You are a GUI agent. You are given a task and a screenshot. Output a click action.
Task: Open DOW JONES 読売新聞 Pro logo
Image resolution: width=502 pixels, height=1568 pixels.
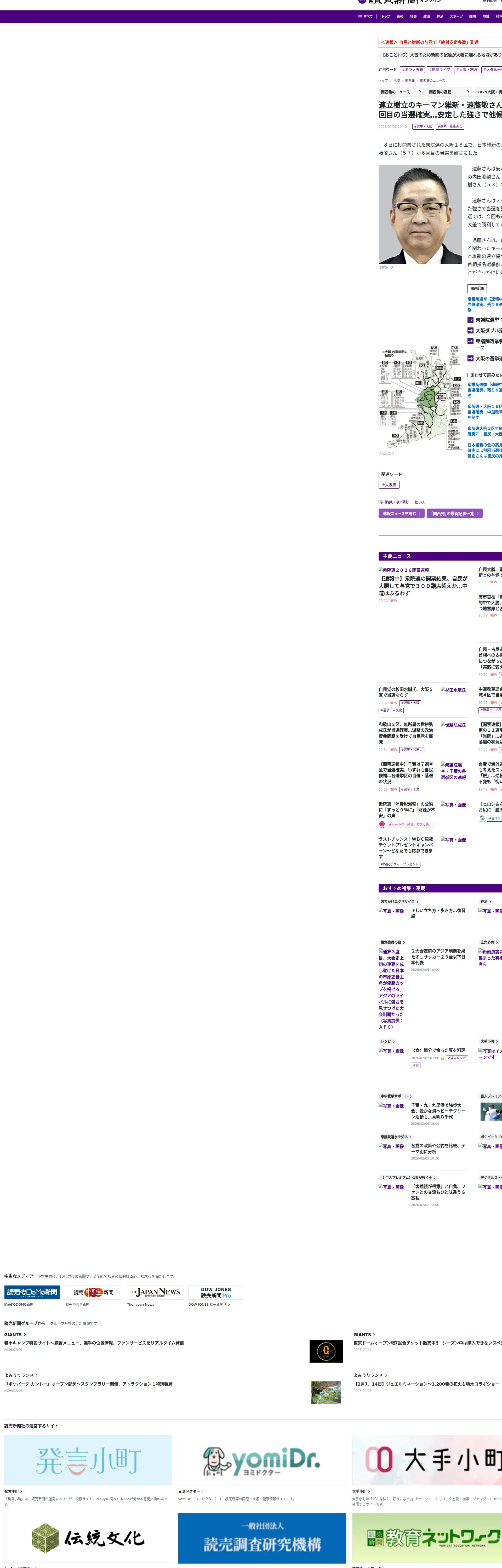pos(216,1292)
